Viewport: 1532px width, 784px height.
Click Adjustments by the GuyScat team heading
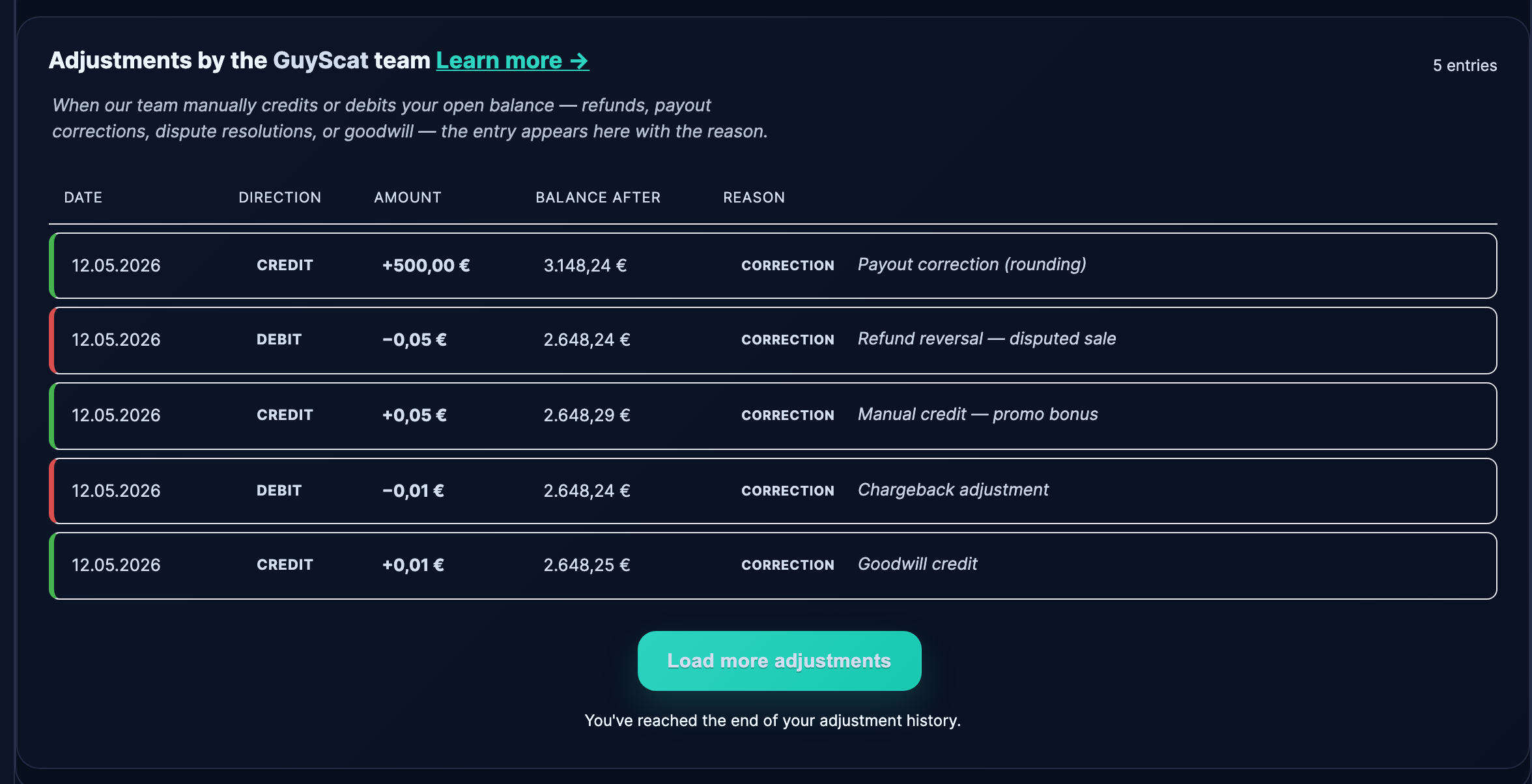tap(240, 61)
